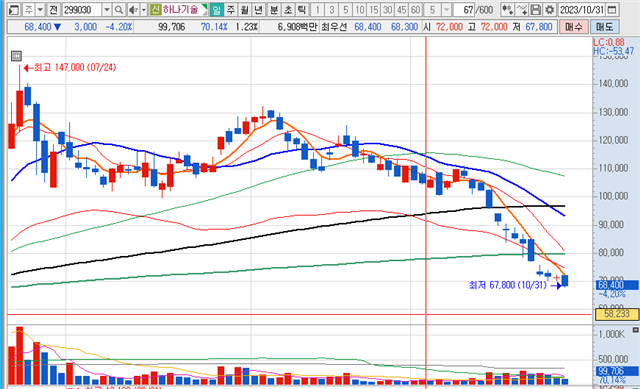Click the 전 button beside stock code
The width and height of the screenshot is (640, 389).
point(53,9)
